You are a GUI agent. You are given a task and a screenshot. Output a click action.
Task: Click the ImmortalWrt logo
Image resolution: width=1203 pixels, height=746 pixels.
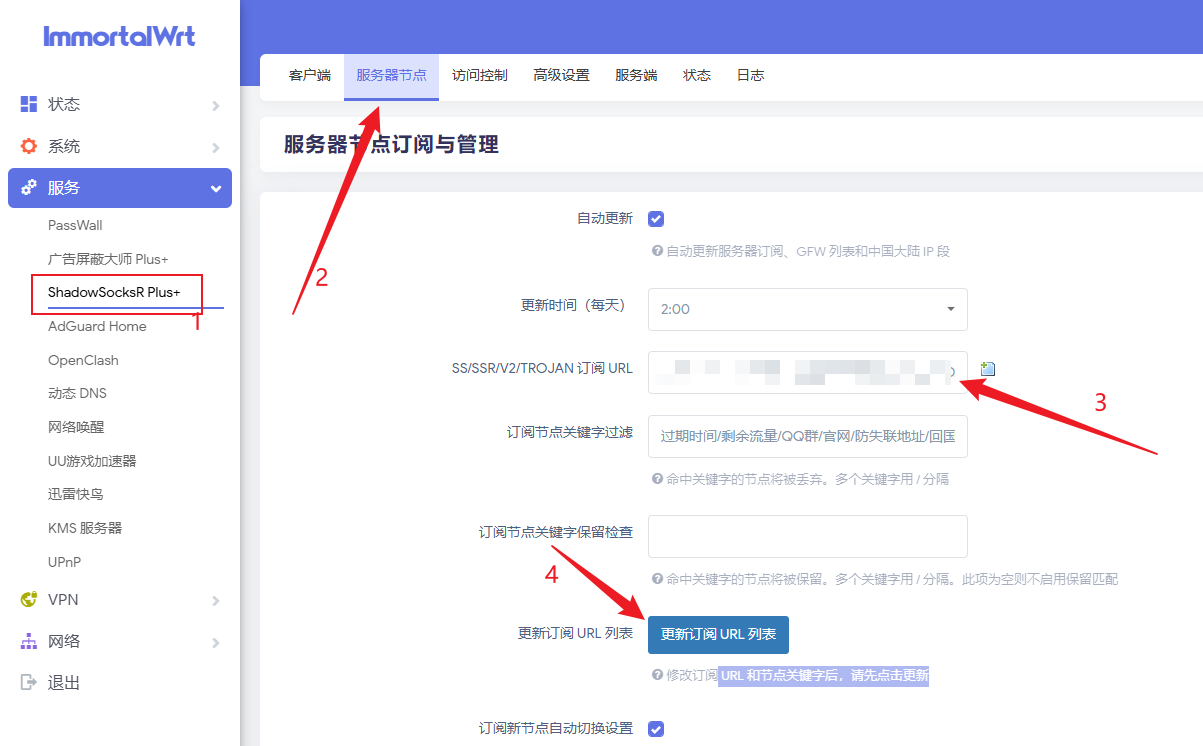119,37
